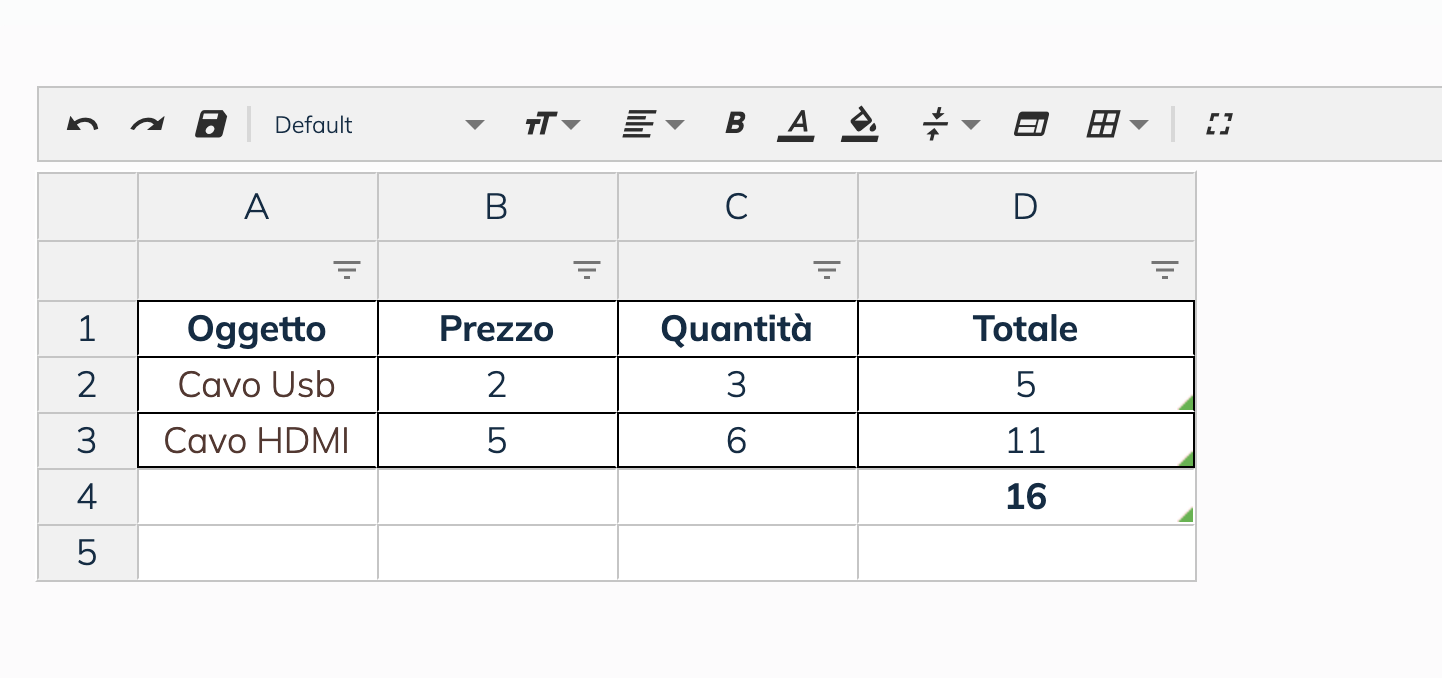The width and height of the screenshot is (1442, 678).
Task: Save the spreadsheet with floppy icon
Action: [210, 125]
